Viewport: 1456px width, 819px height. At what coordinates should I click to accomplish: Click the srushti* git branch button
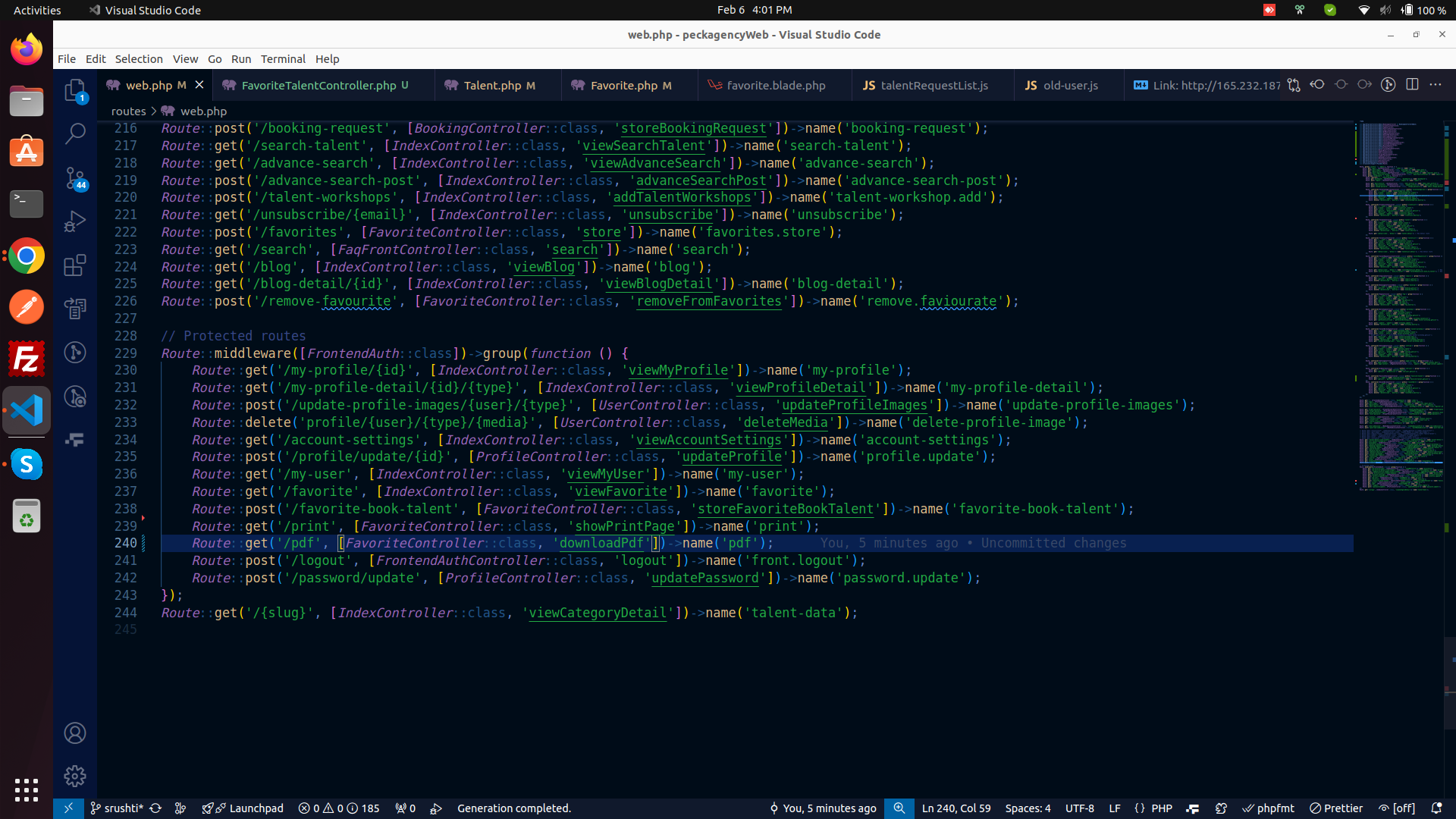click(117, 808)
